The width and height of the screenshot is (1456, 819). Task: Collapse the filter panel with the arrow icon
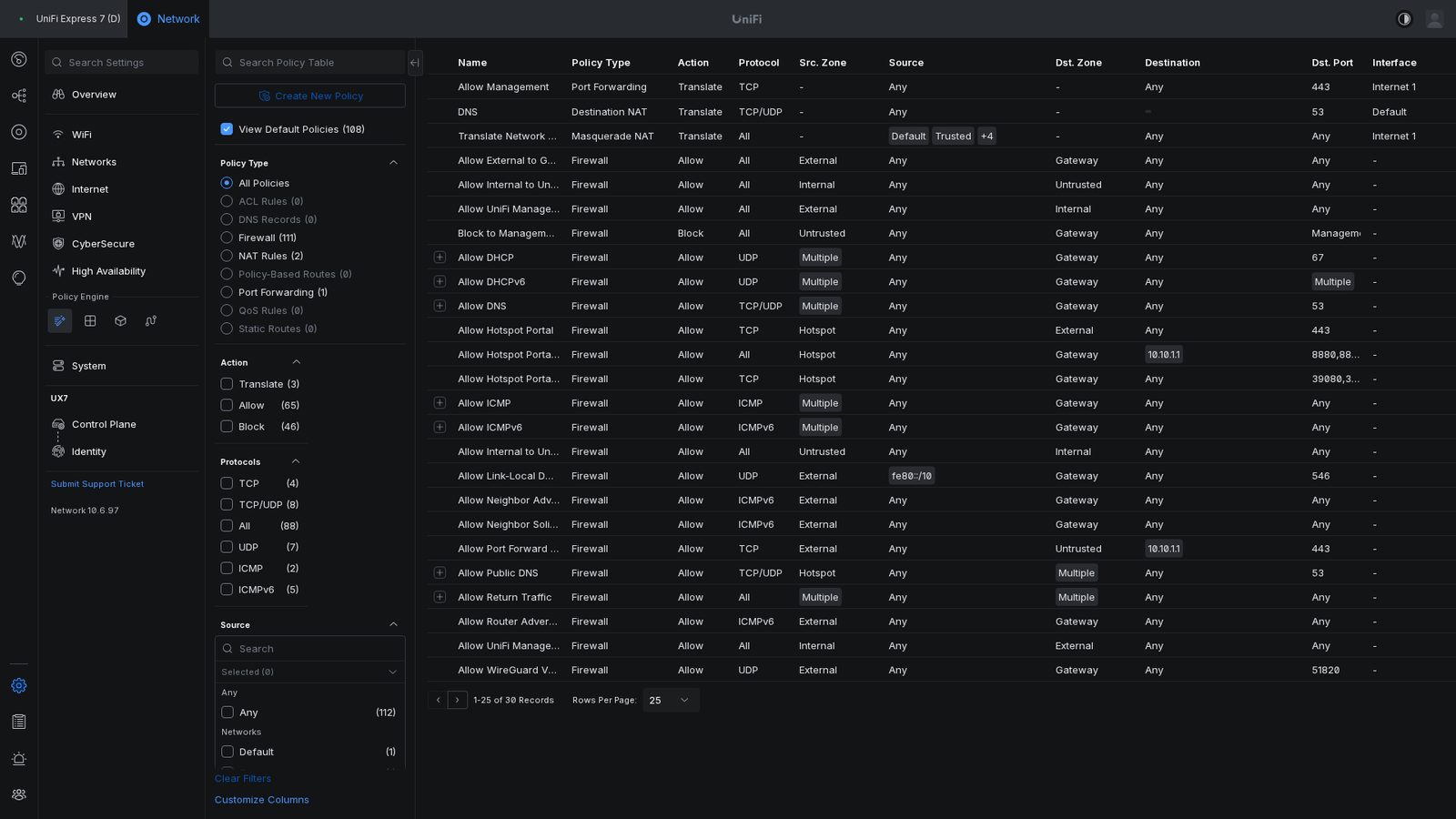tap(415, 63)
